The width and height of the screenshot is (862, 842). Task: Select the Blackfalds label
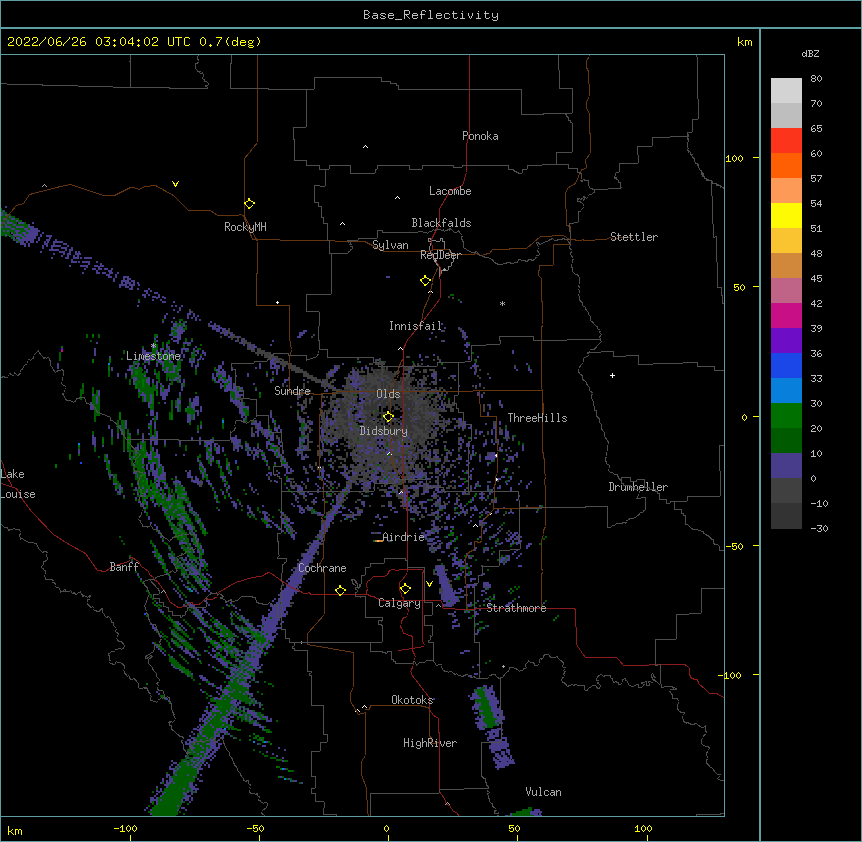click(x=441, y=223)
